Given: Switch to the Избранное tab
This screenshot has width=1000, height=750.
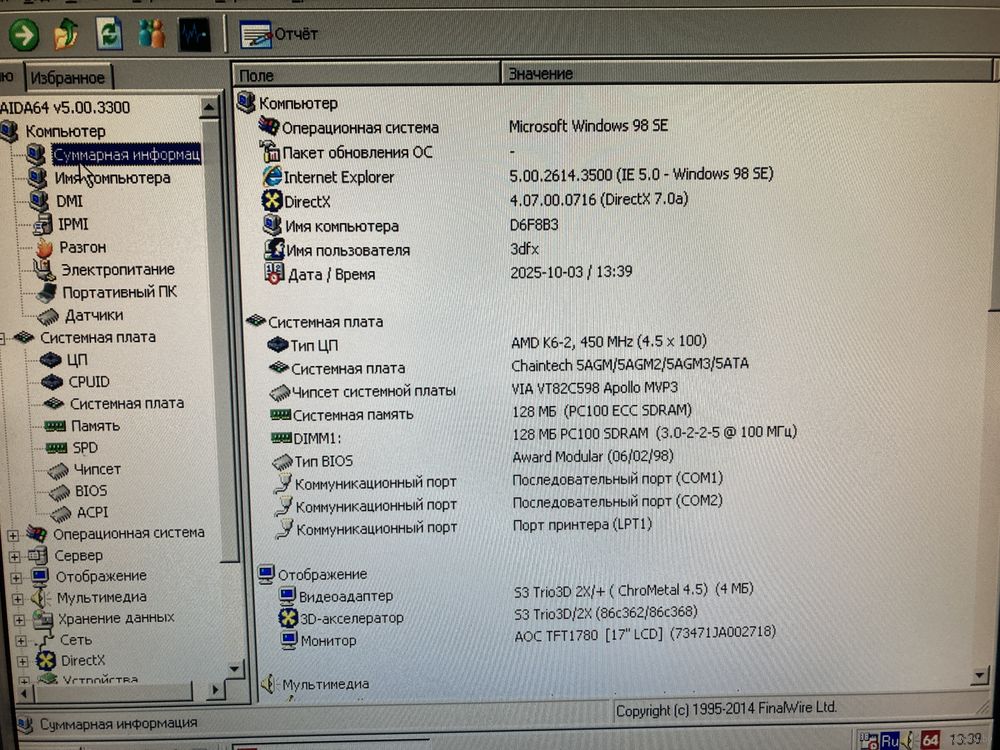Looking at the screenshot, I should (67, 77).
